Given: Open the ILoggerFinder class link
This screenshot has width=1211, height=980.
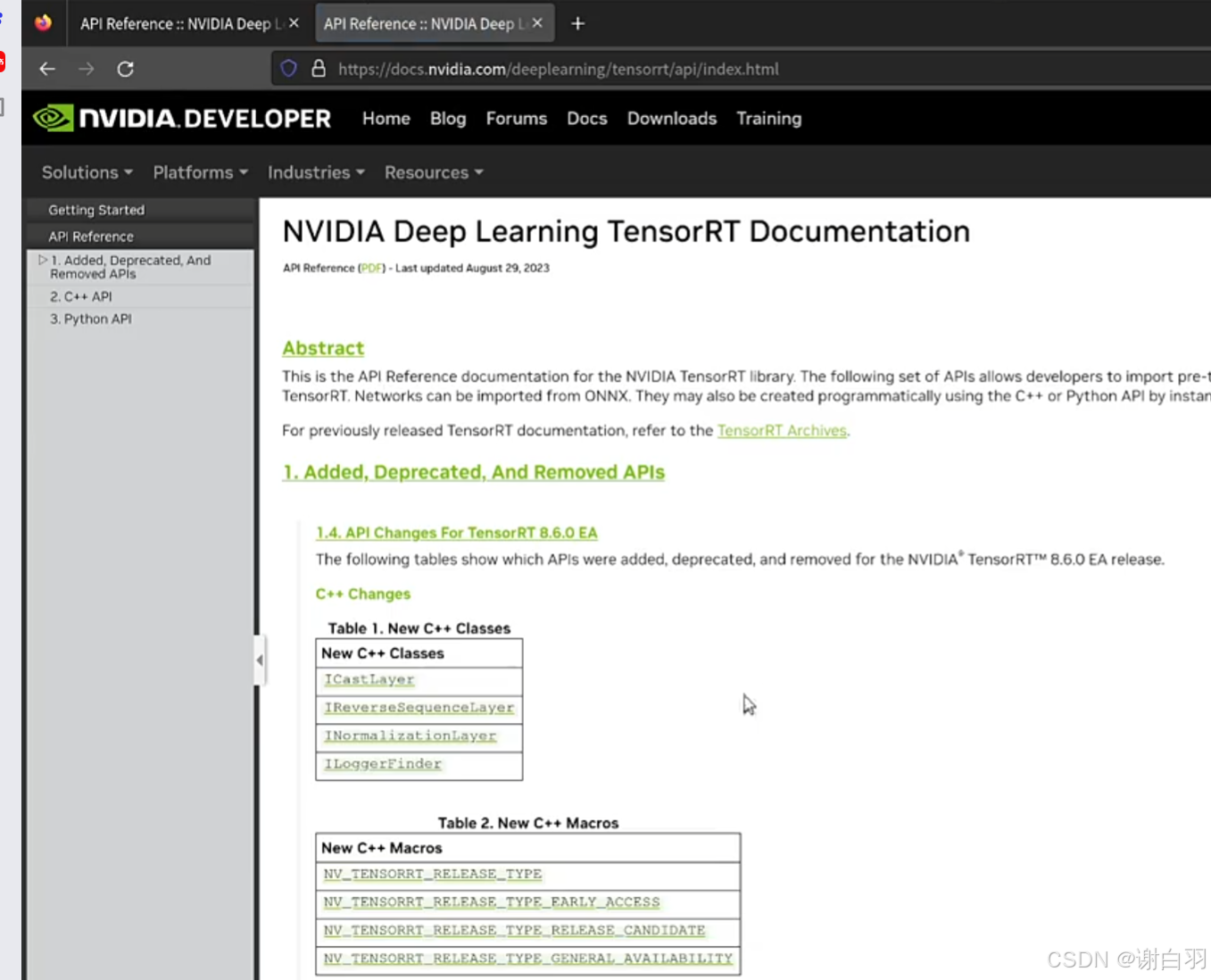Looking at the screenshot, I should point(383,764).
